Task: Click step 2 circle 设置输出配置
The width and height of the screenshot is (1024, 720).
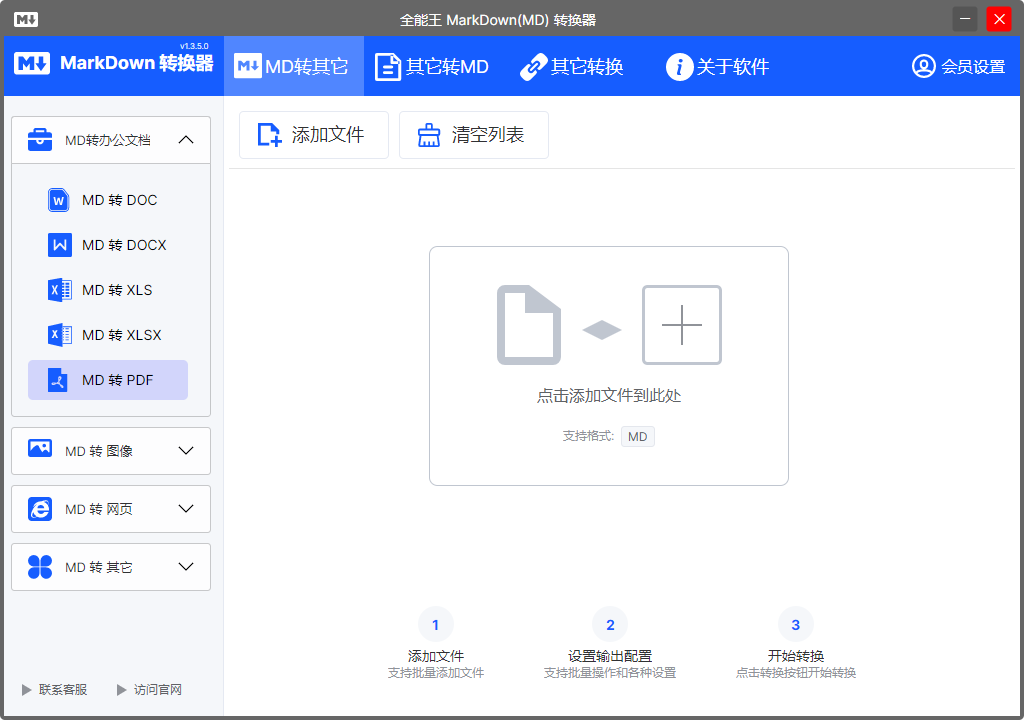Action: [610, 625]
